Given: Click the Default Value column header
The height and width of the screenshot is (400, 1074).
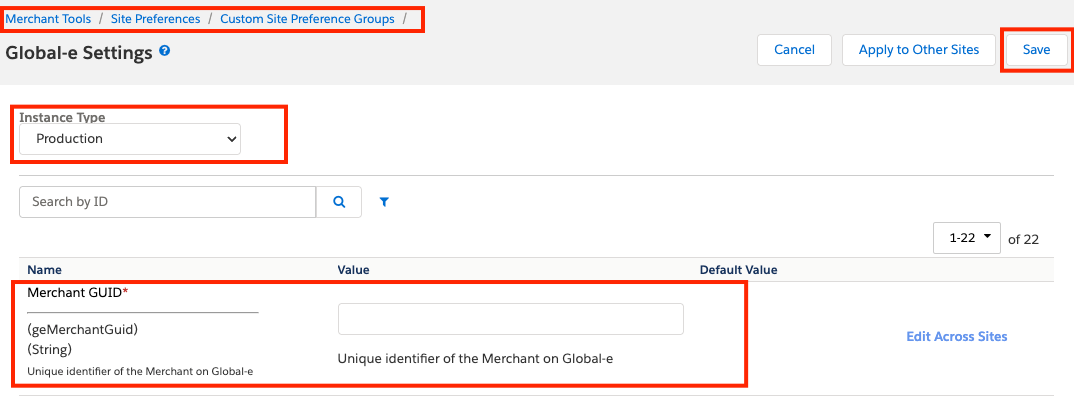Looking at the screenshot, I should click(738, 270).
